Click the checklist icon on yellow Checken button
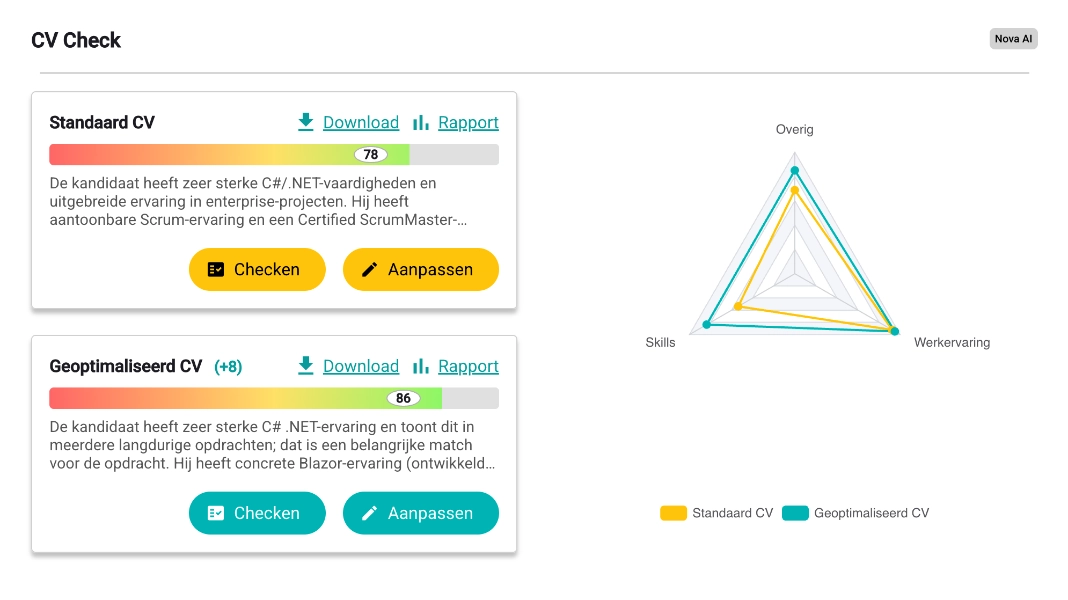This screenshot has height=600, width=1068. click(216, 270)
